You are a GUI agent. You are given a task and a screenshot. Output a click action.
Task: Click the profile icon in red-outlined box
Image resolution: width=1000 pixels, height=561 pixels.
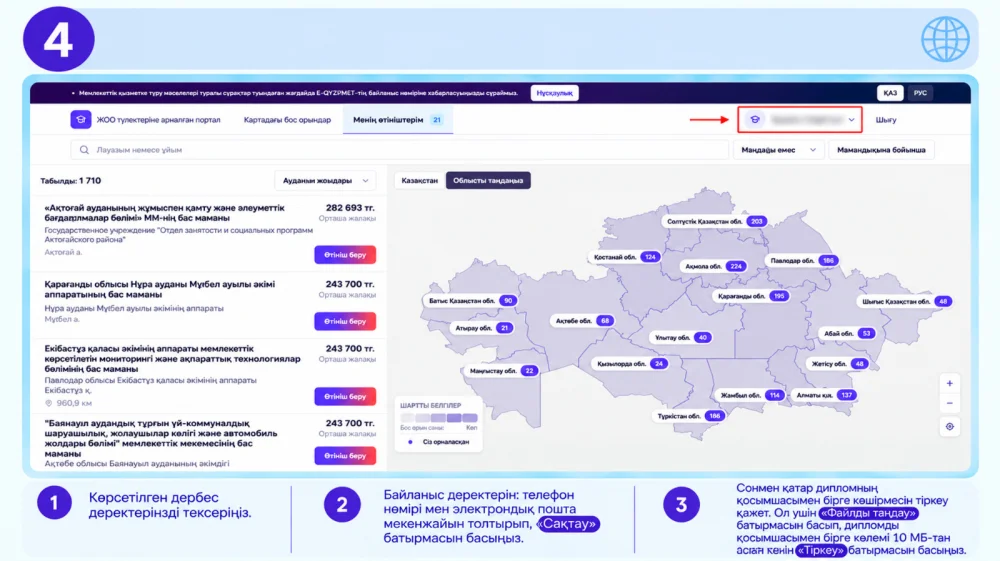[x=755, y=119]
